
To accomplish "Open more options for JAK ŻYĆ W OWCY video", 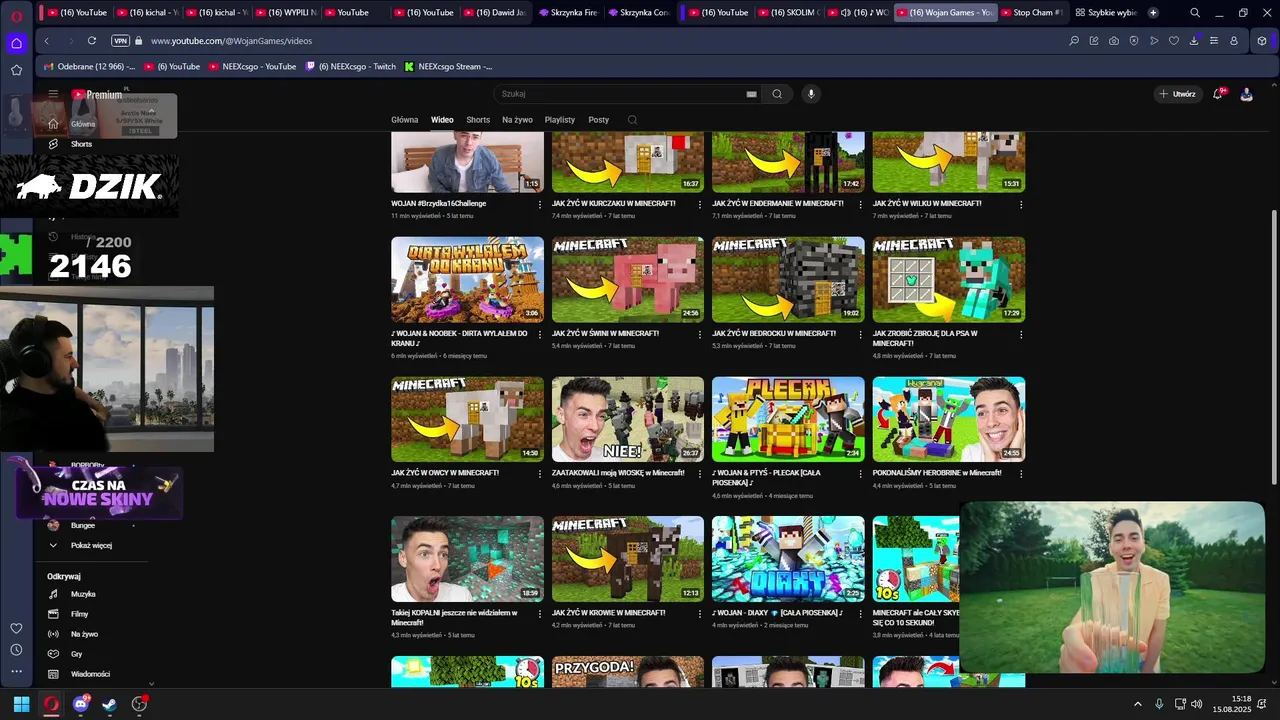I will pyautogui.click(x=540, y=473).
